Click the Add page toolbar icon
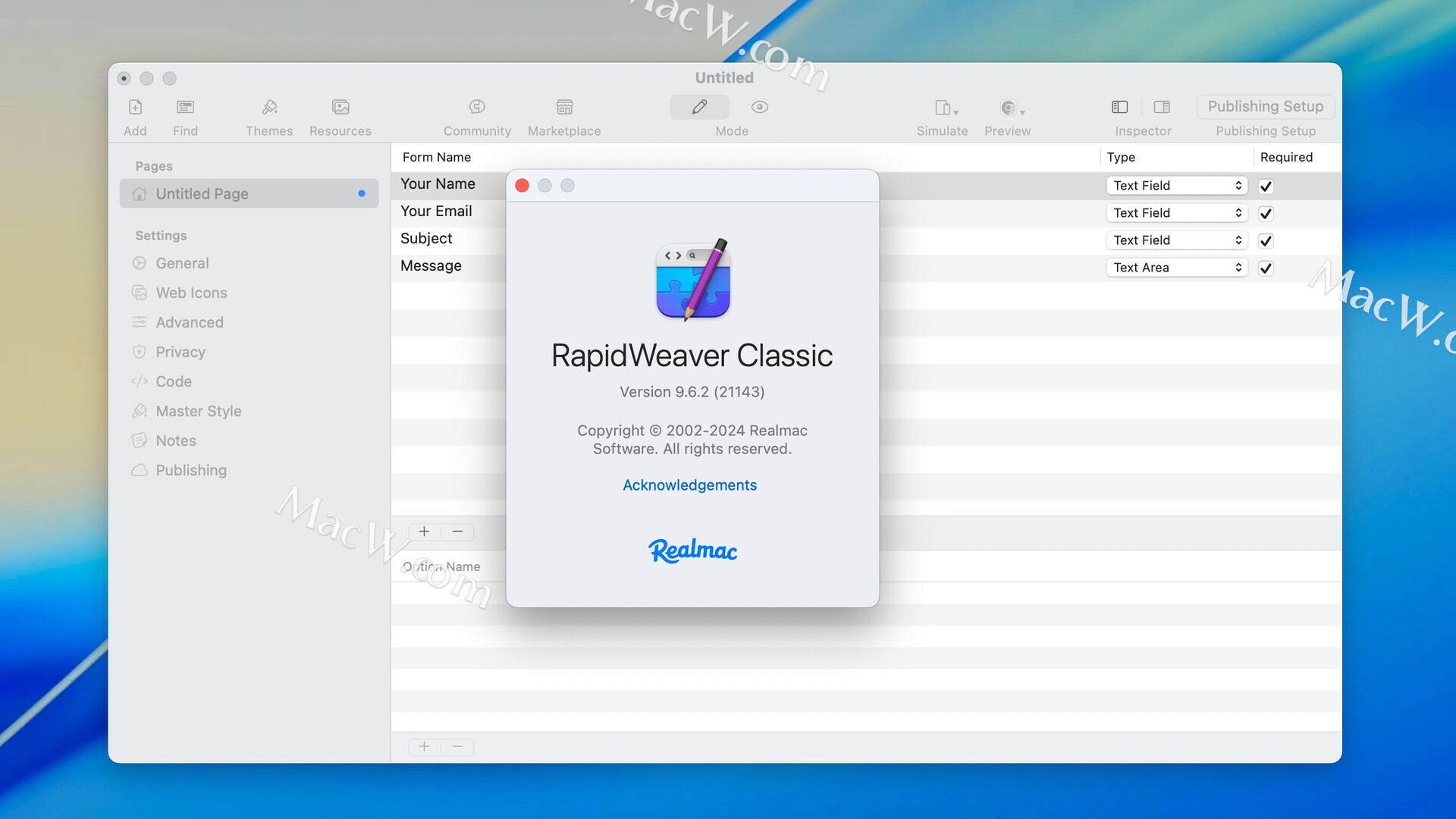This screenshot has width=1456, height=819. (135, 107)
